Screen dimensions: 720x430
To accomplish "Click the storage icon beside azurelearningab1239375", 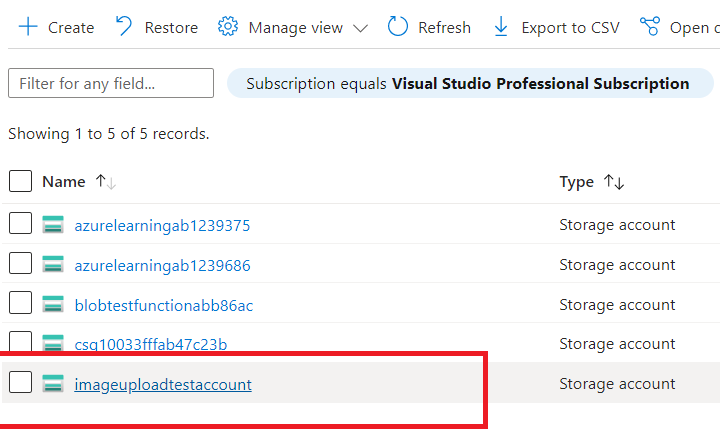I will [53, 225].
